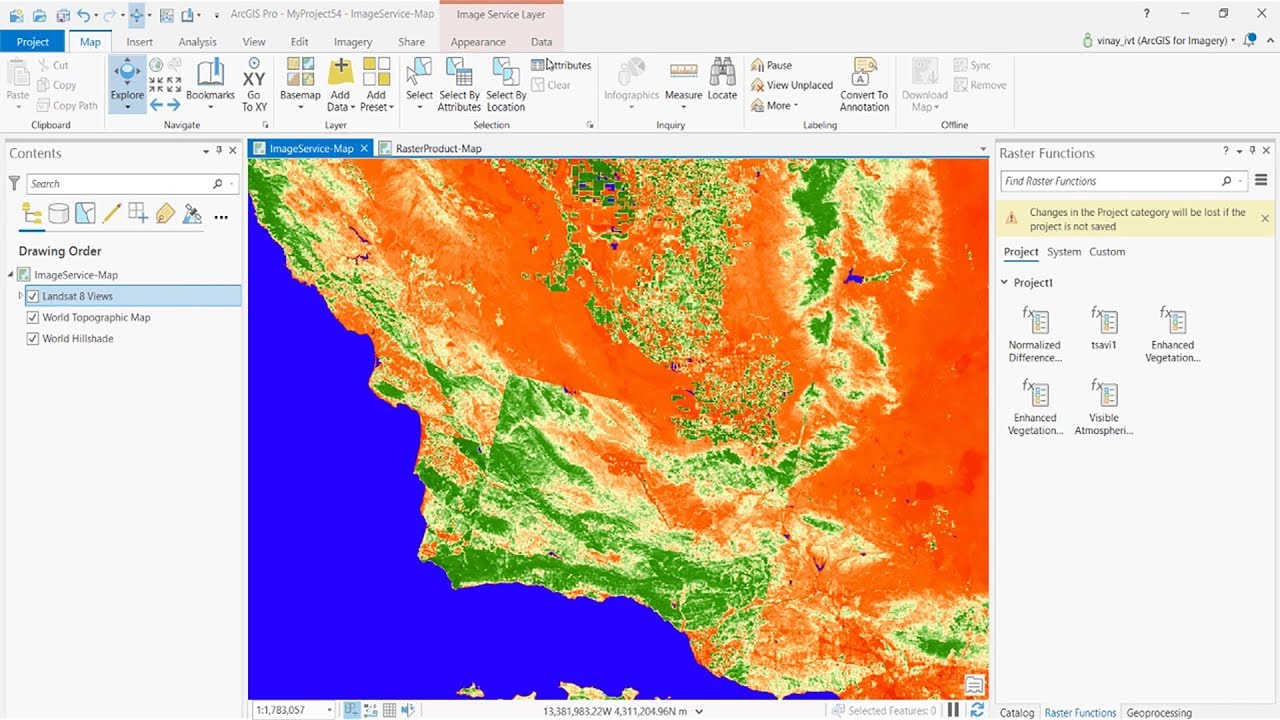This screenshot has width=1280, height=720.
Task: Switch to List By Snapping view
Action: [x=138, y=214]
